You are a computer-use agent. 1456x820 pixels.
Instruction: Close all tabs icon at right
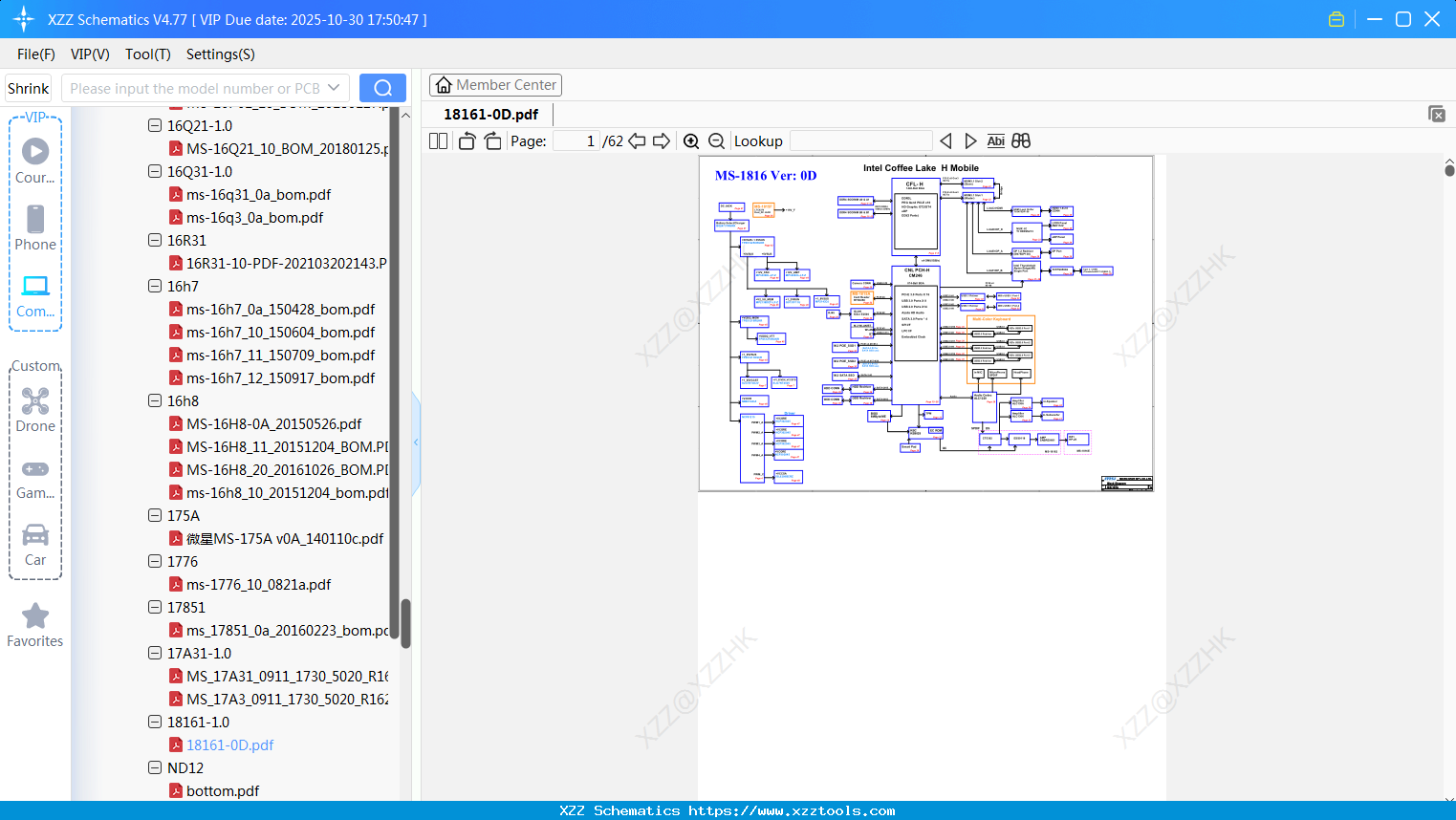pos(1437,114)
